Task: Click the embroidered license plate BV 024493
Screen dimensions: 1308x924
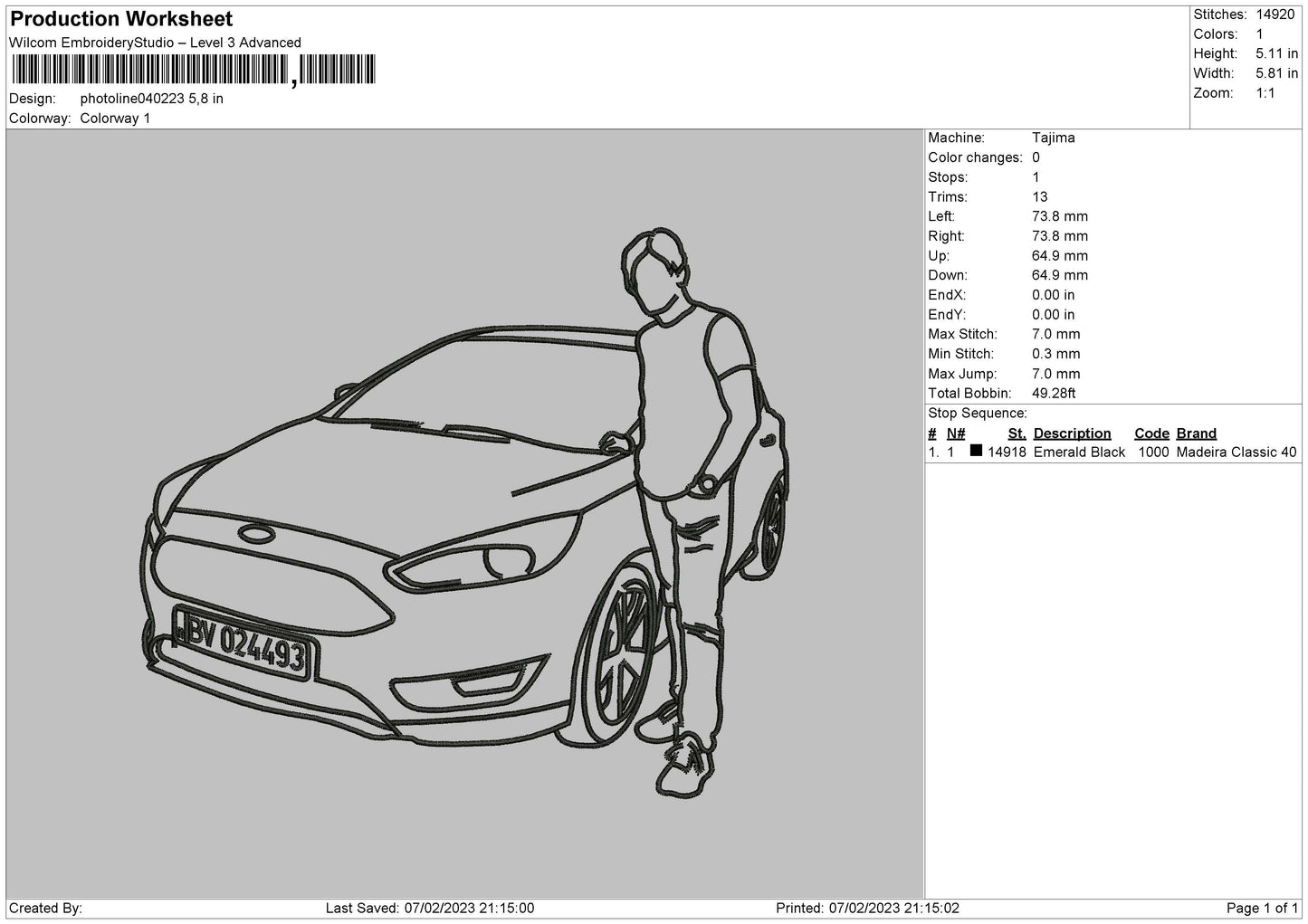Action: 243,643
